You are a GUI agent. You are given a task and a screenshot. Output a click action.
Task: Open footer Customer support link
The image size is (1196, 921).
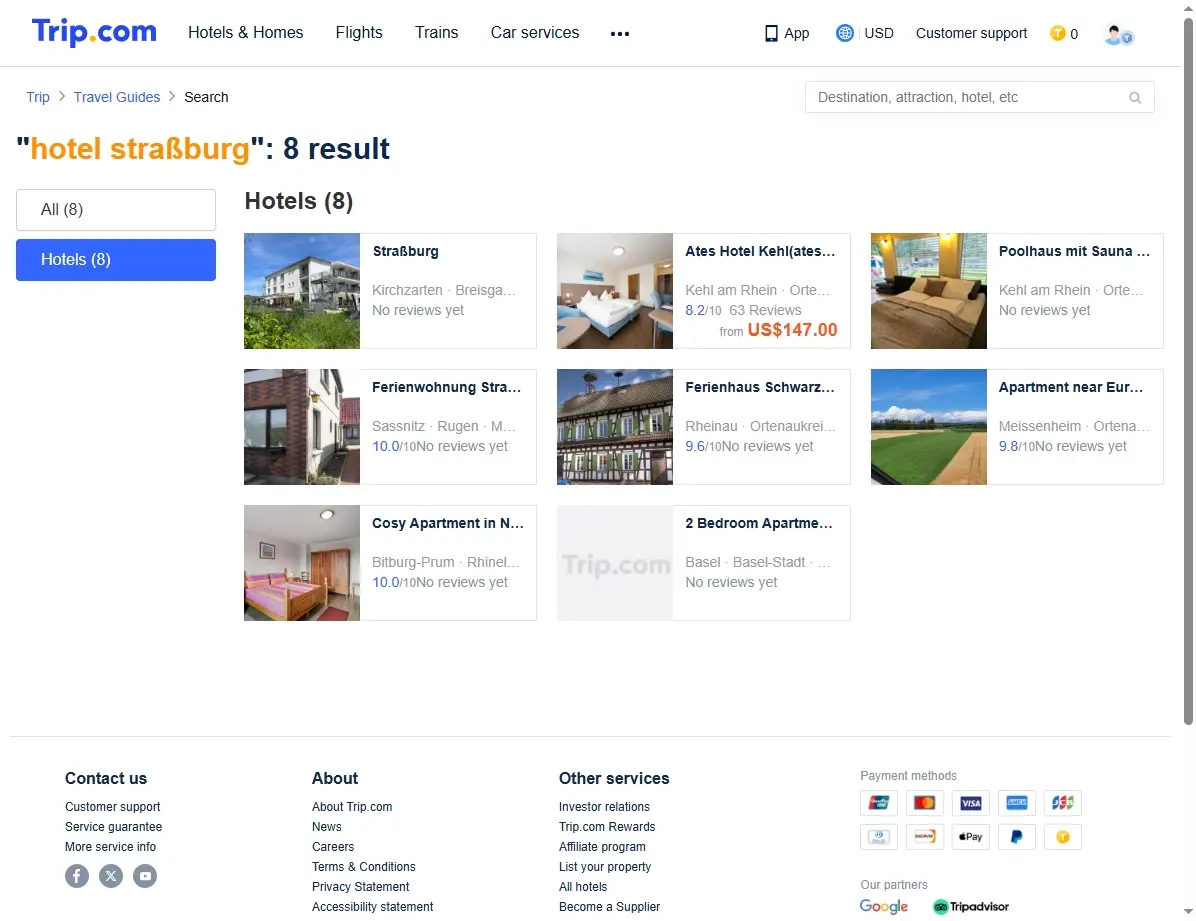(x=113, y=807)
